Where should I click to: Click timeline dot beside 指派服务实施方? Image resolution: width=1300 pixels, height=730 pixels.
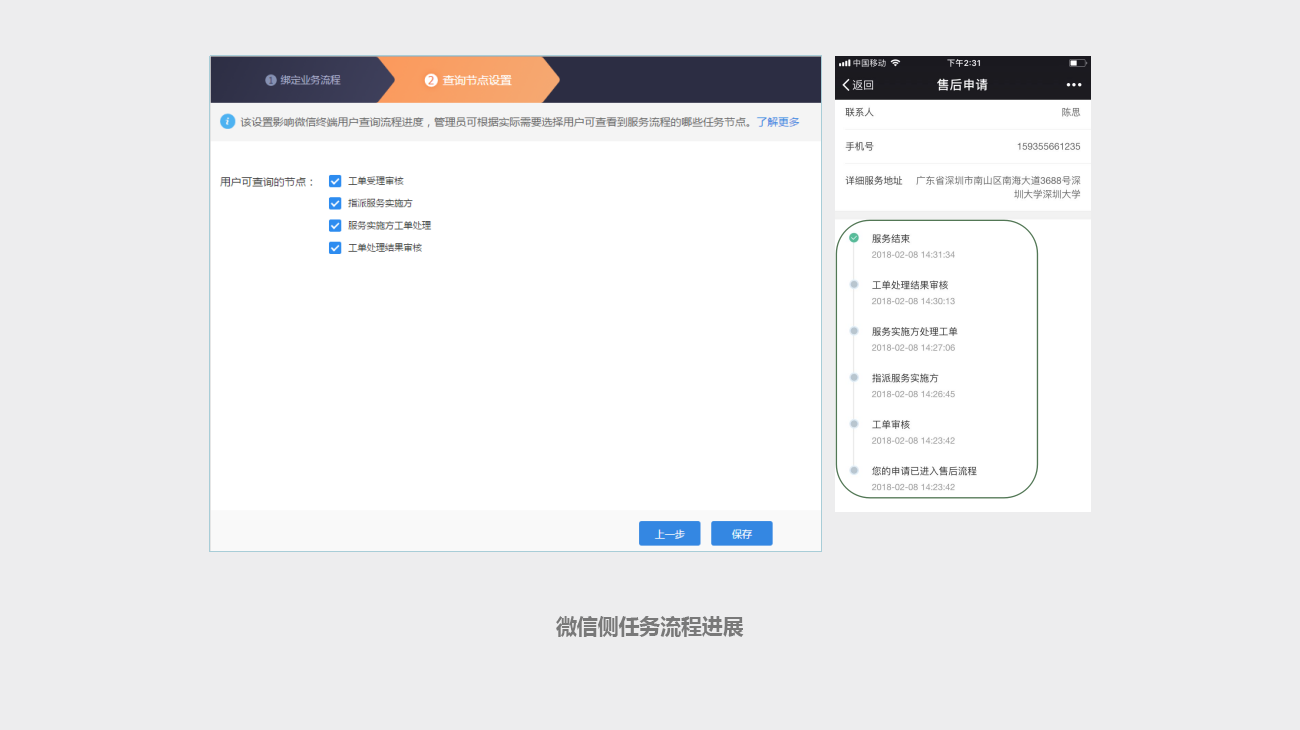[854, 377]
